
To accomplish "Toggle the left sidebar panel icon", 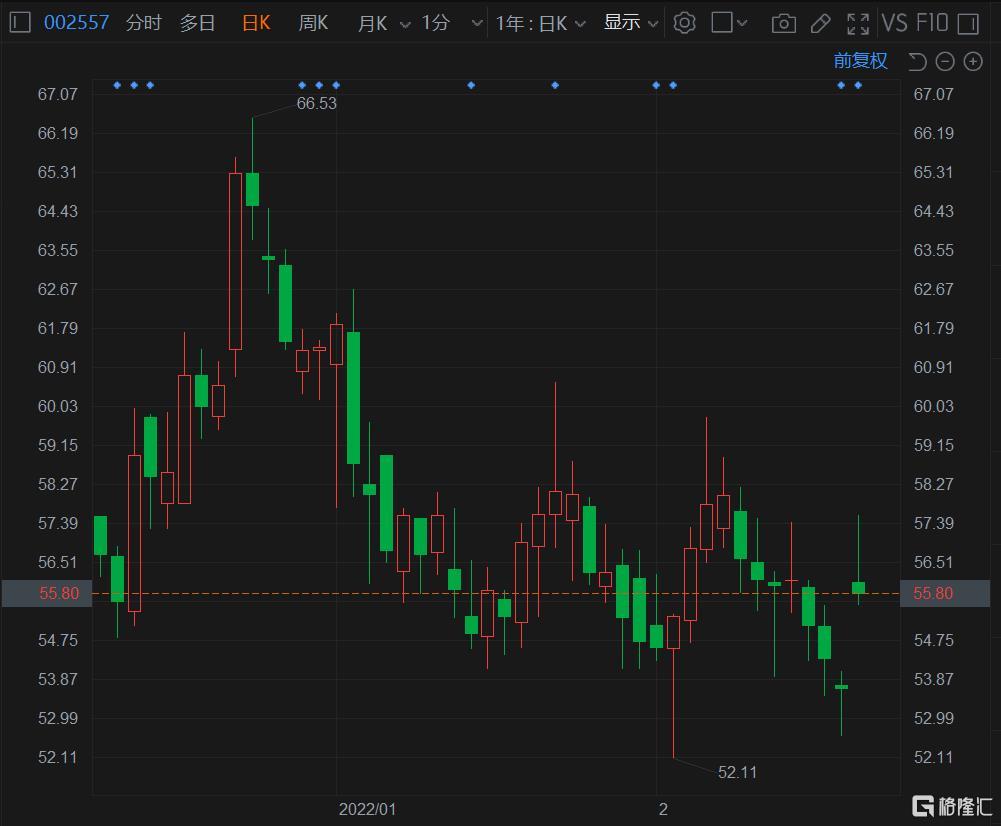I will (19, 23).
